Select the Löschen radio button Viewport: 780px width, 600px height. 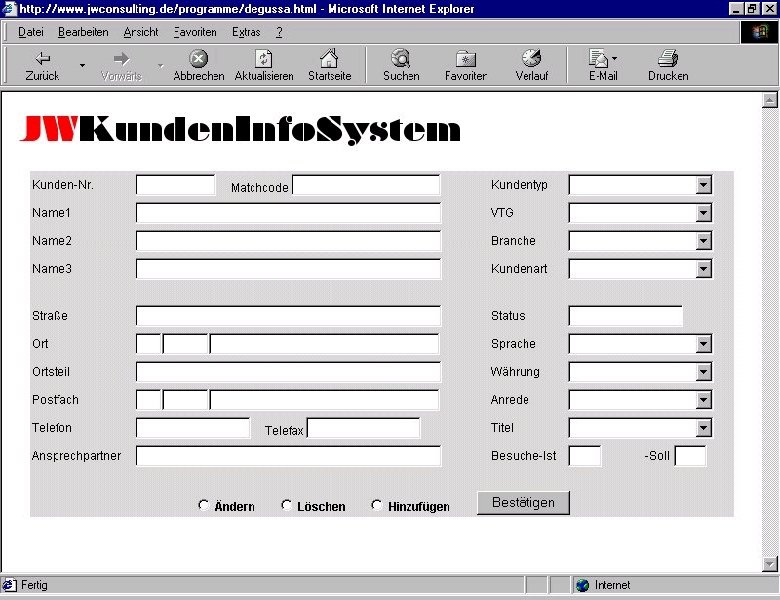[x=286, y=505]
